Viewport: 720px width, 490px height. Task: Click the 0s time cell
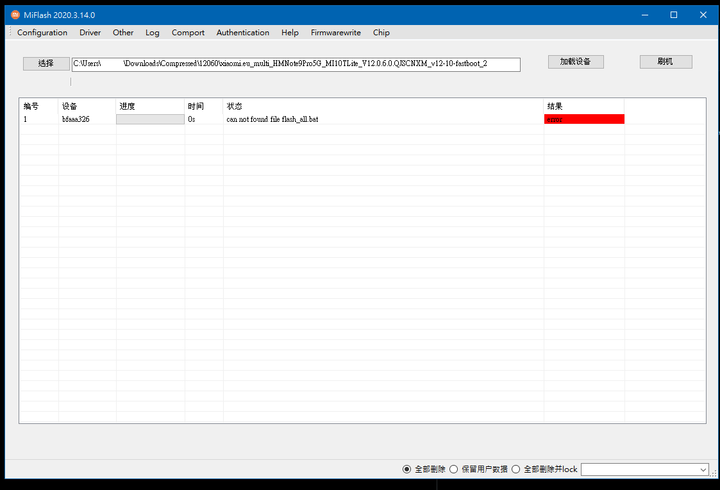[x=191, y=119]
